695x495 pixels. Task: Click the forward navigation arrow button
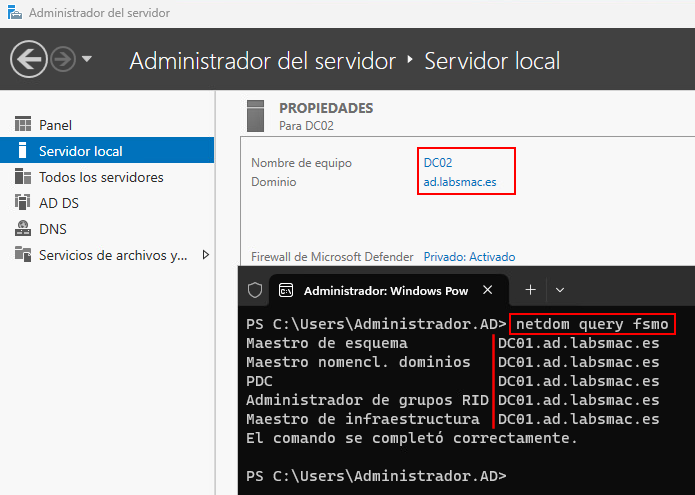[63, 59]
